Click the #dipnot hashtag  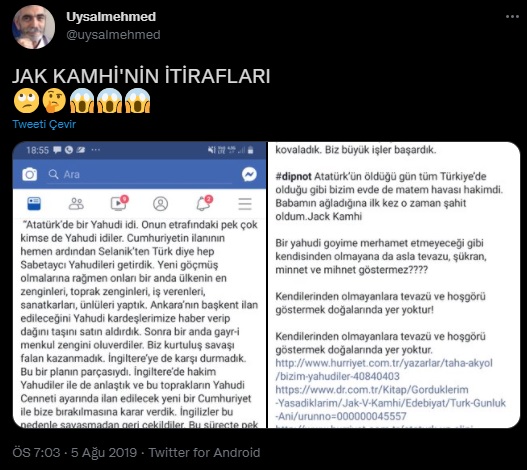293,177
